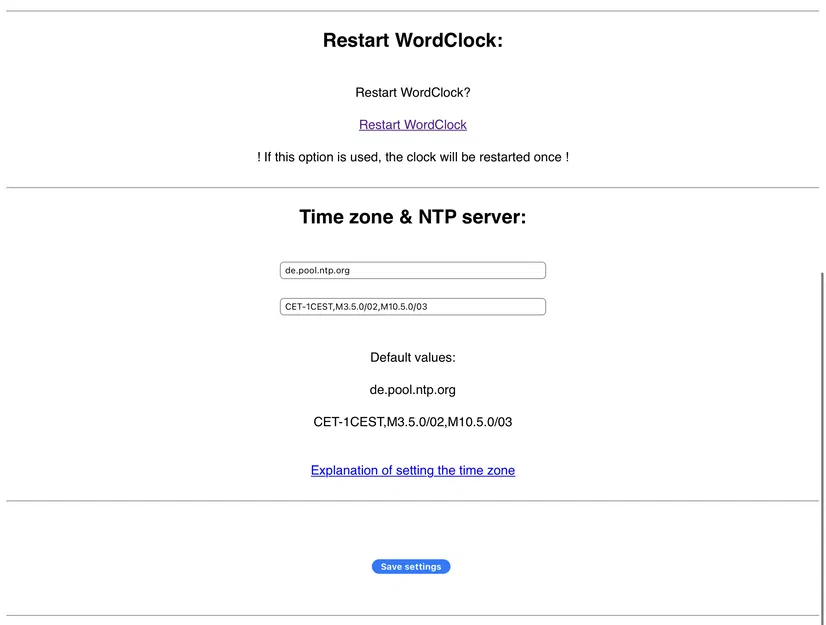Click the CET-1CEST default value text
Screen dimensions: 826x625
(x=412, y=421)
